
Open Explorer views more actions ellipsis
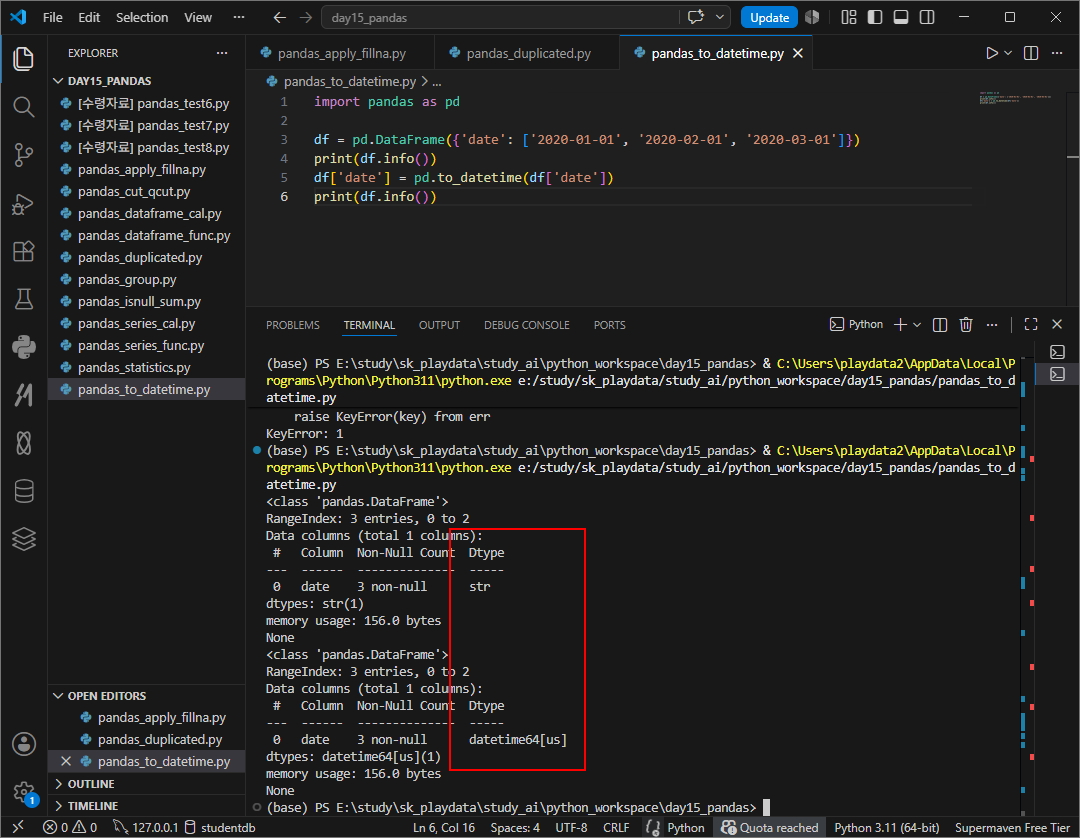click(x=222, y=53)
